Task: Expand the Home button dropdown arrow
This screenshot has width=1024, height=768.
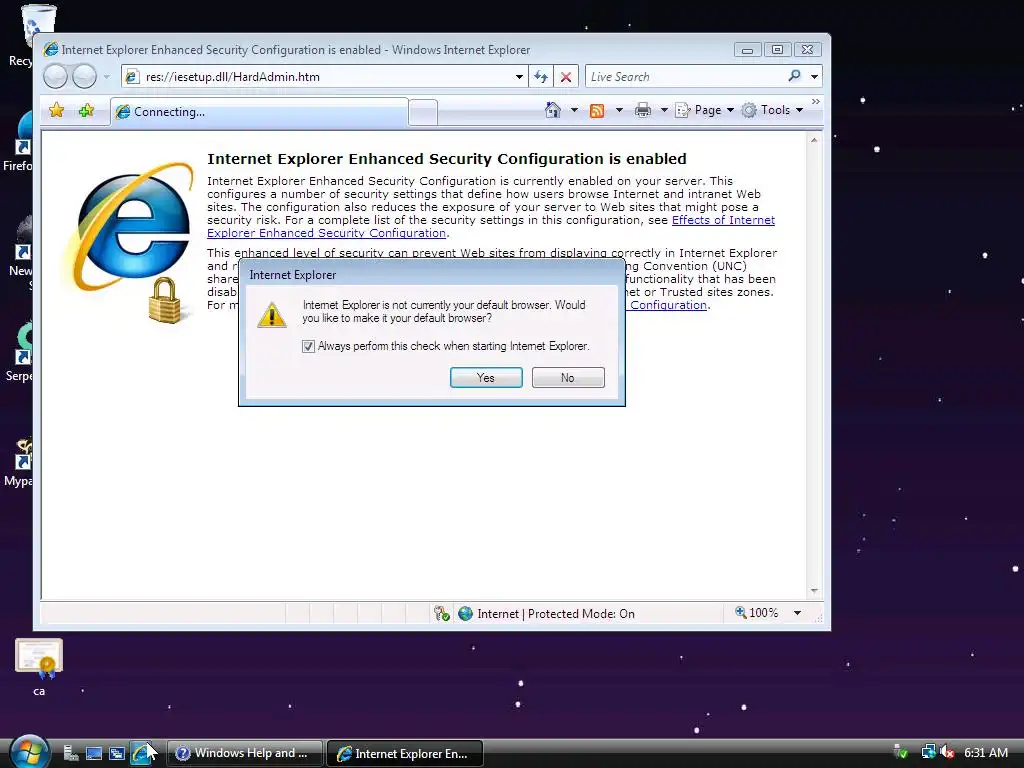Action: 574,110
